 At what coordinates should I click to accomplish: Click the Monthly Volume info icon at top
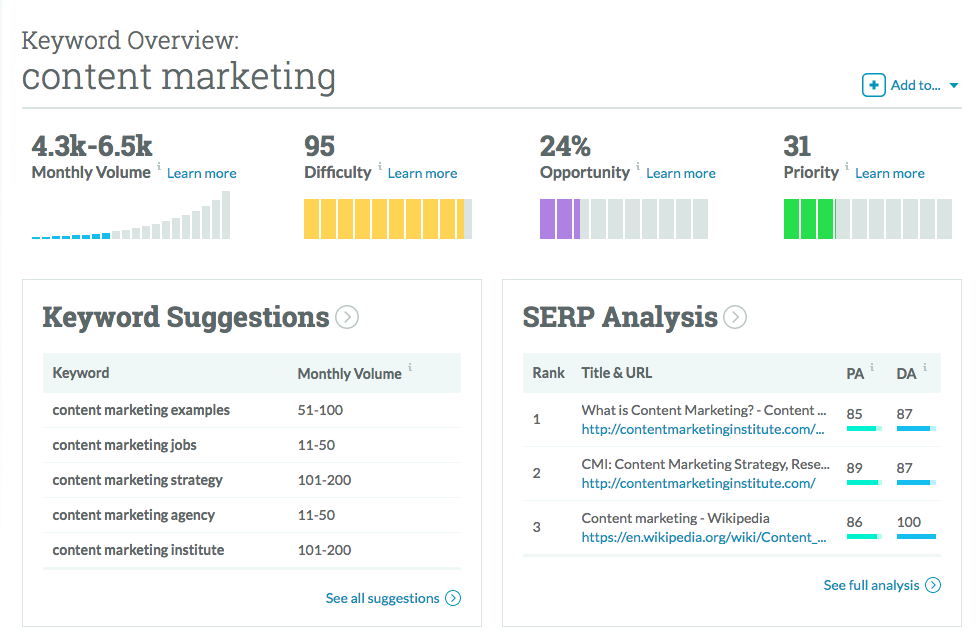159,166
